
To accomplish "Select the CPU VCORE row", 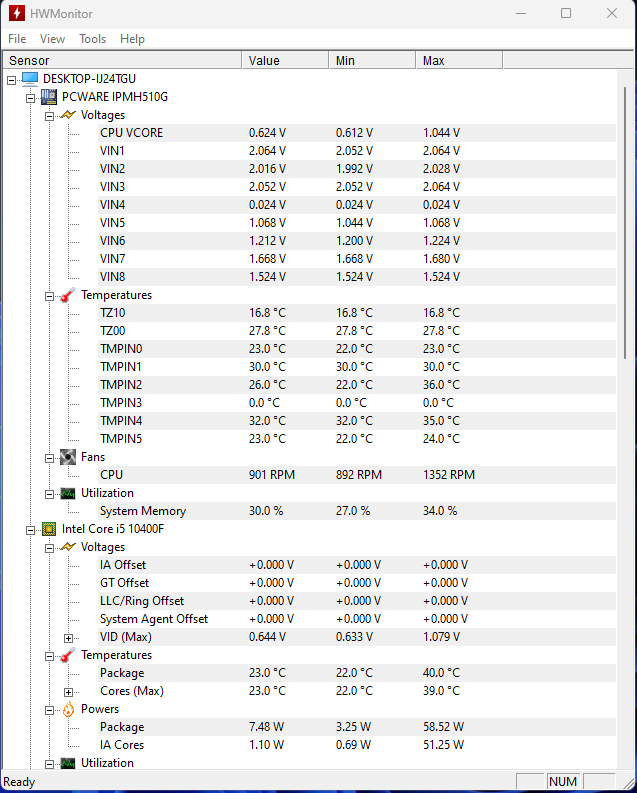I will (x=357, y=133).
